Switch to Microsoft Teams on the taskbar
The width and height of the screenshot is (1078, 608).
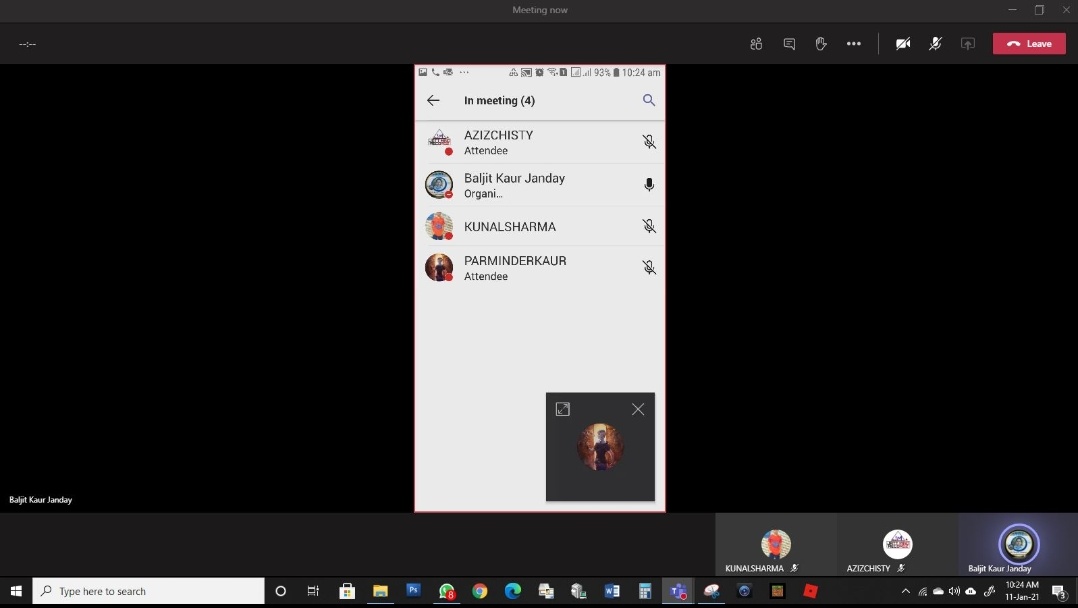[678, 591]
